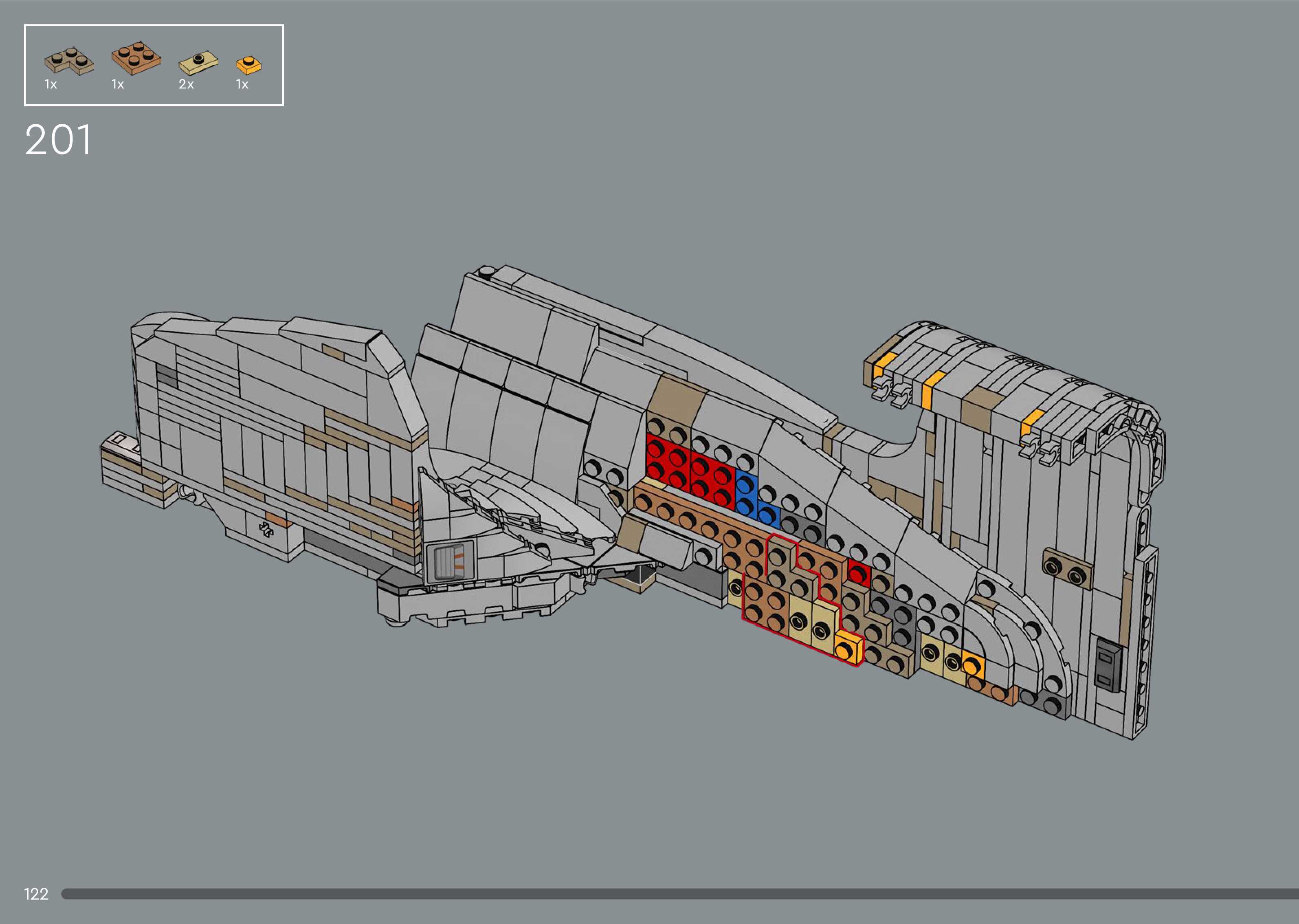Click the cross-shaped axle hole on left hull
Viewport: 1299px width, 924px height.
pyautogui.click(x=266, y=529)
